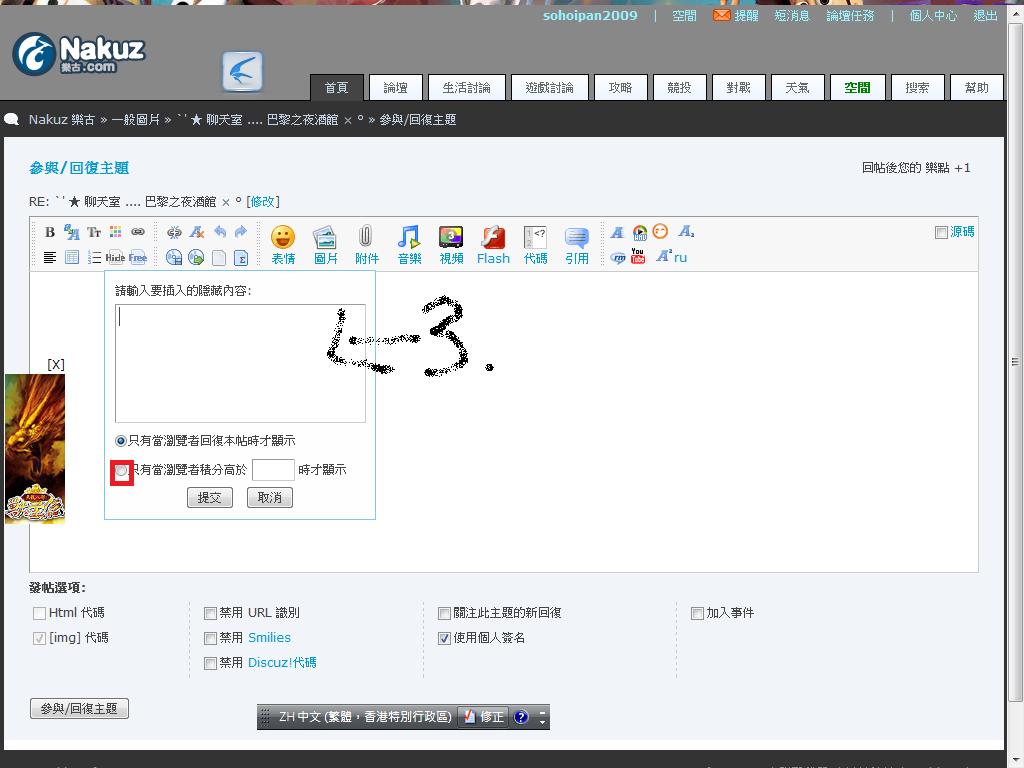Click the 參與/回復主題 submit button
The height and width of the screenshot is (768, 1024).
[79, 709]
